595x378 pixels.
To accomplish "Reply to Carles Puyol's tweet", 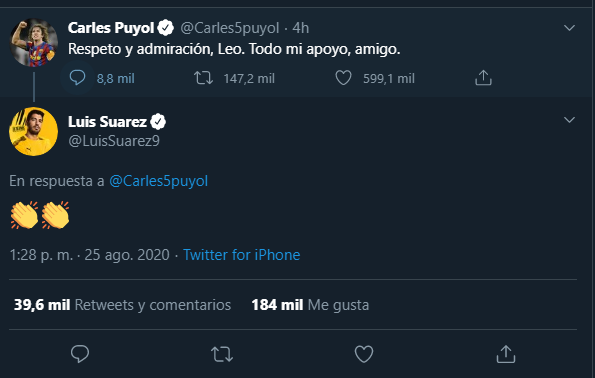I will click(77, 78).
